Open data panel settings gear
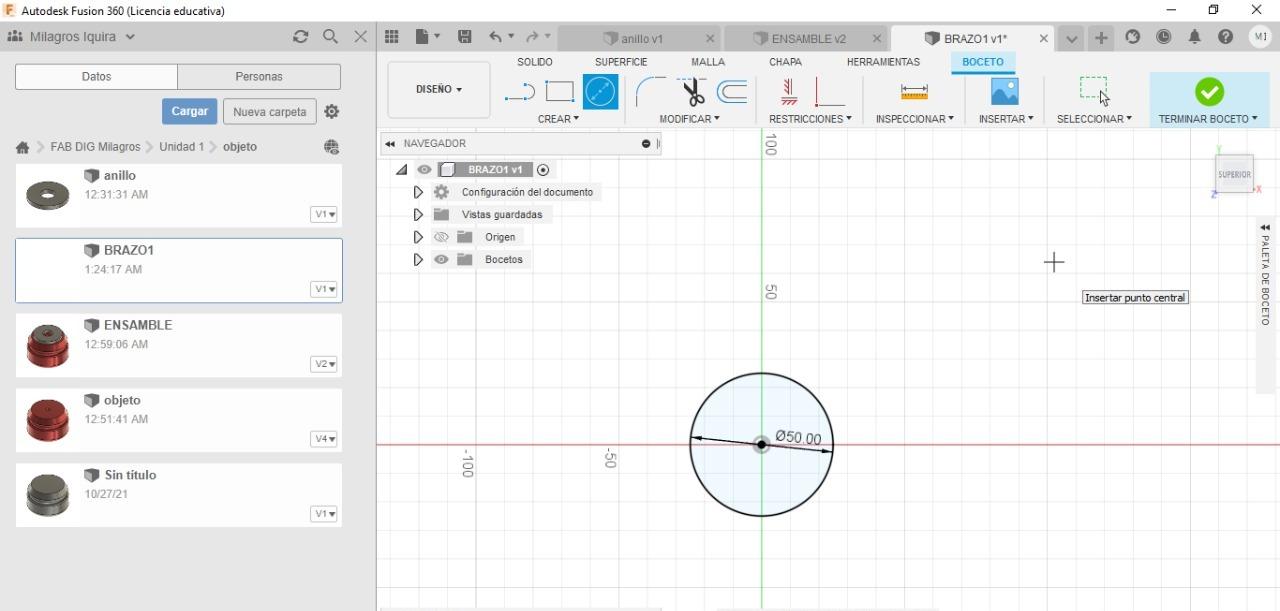This screenshot has width=1280, height=611. [332, 111]
